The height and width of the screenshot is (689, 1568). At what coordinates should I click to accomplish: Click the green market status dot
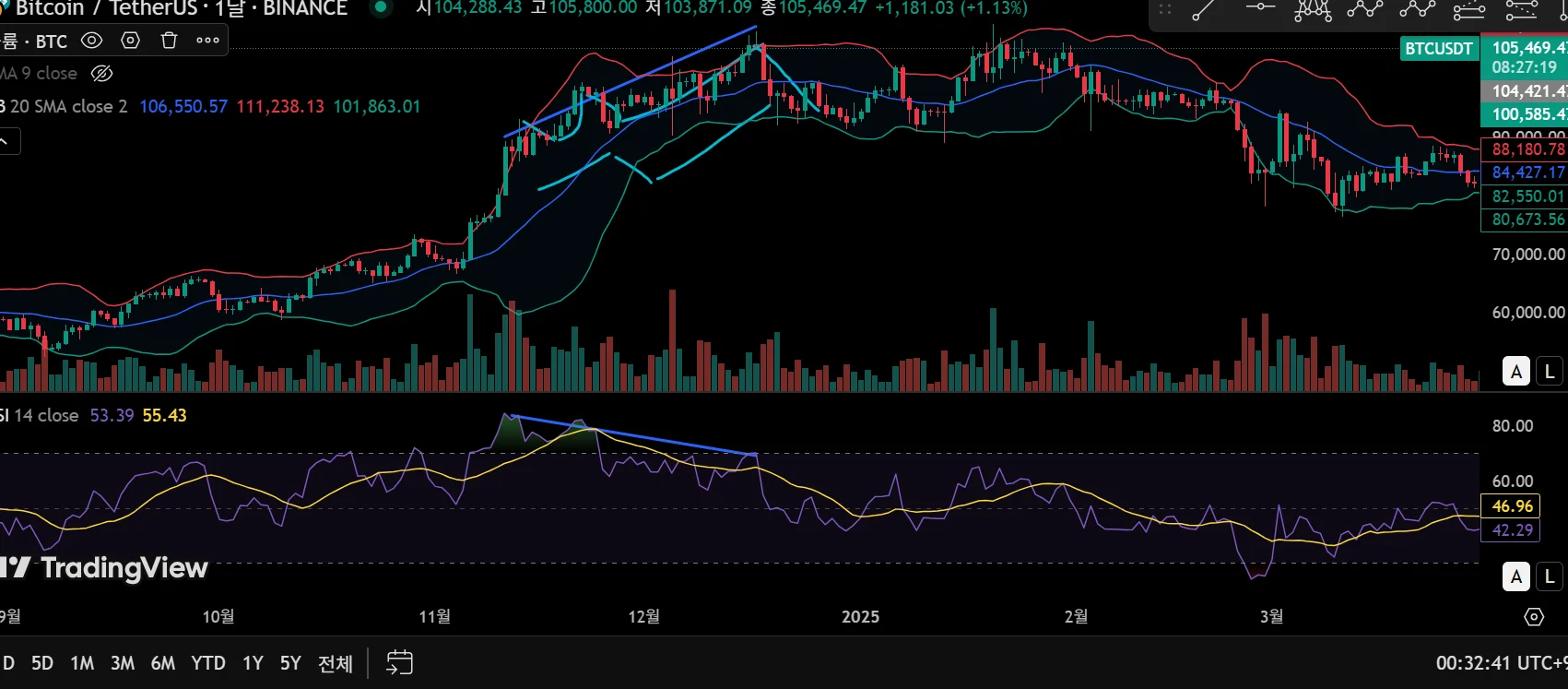pyautogui.click(x=379, y=7)
